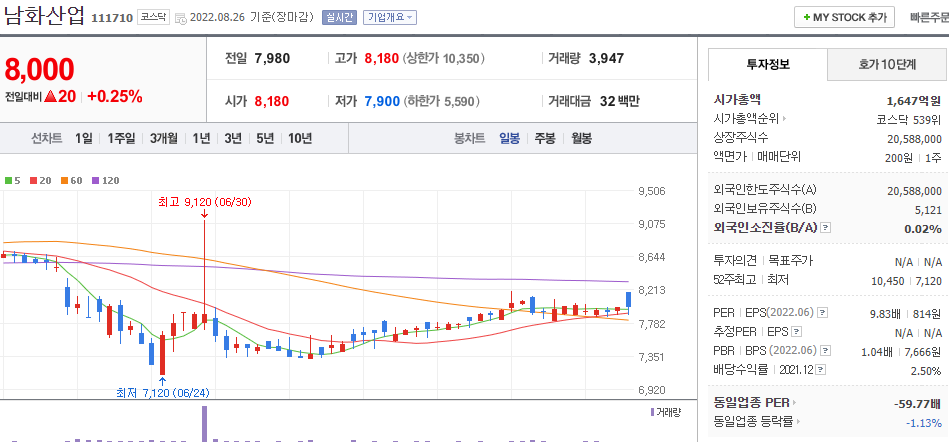The width and height of the screenshot is (949, 442).
Task: Click the red 20-day moving average legend
Action: tap(41, 180)
